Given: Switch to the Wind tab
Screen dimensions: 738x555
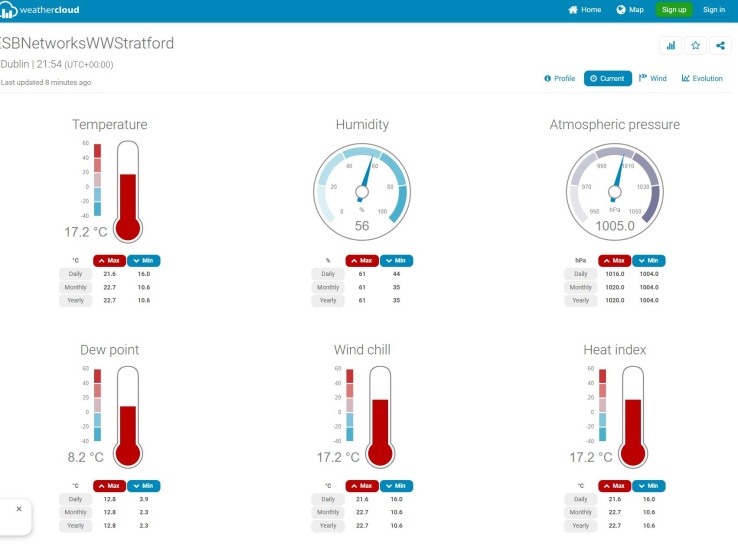Looking at the screenshot, I should click(x=653, y=78).
